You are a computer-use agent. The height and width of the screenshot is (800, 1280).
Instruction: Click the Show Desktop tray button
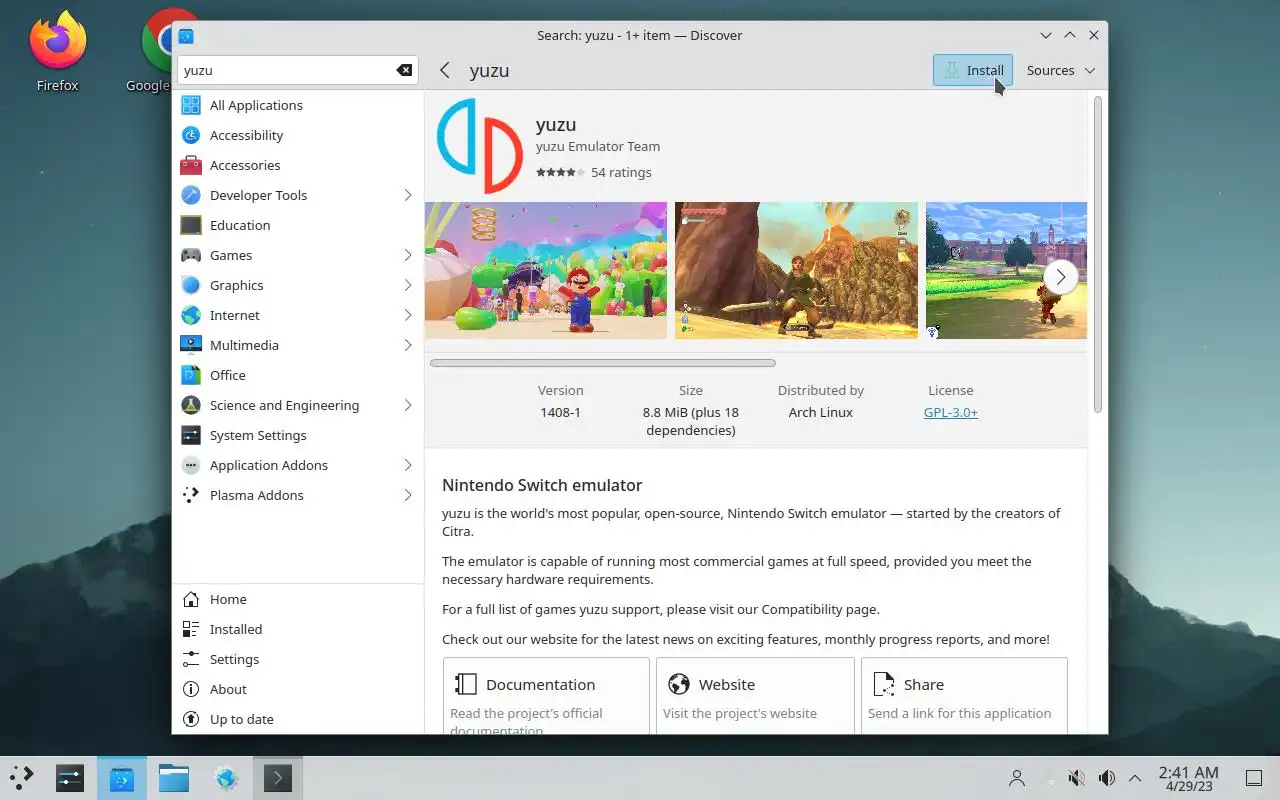coord(1253,778)
